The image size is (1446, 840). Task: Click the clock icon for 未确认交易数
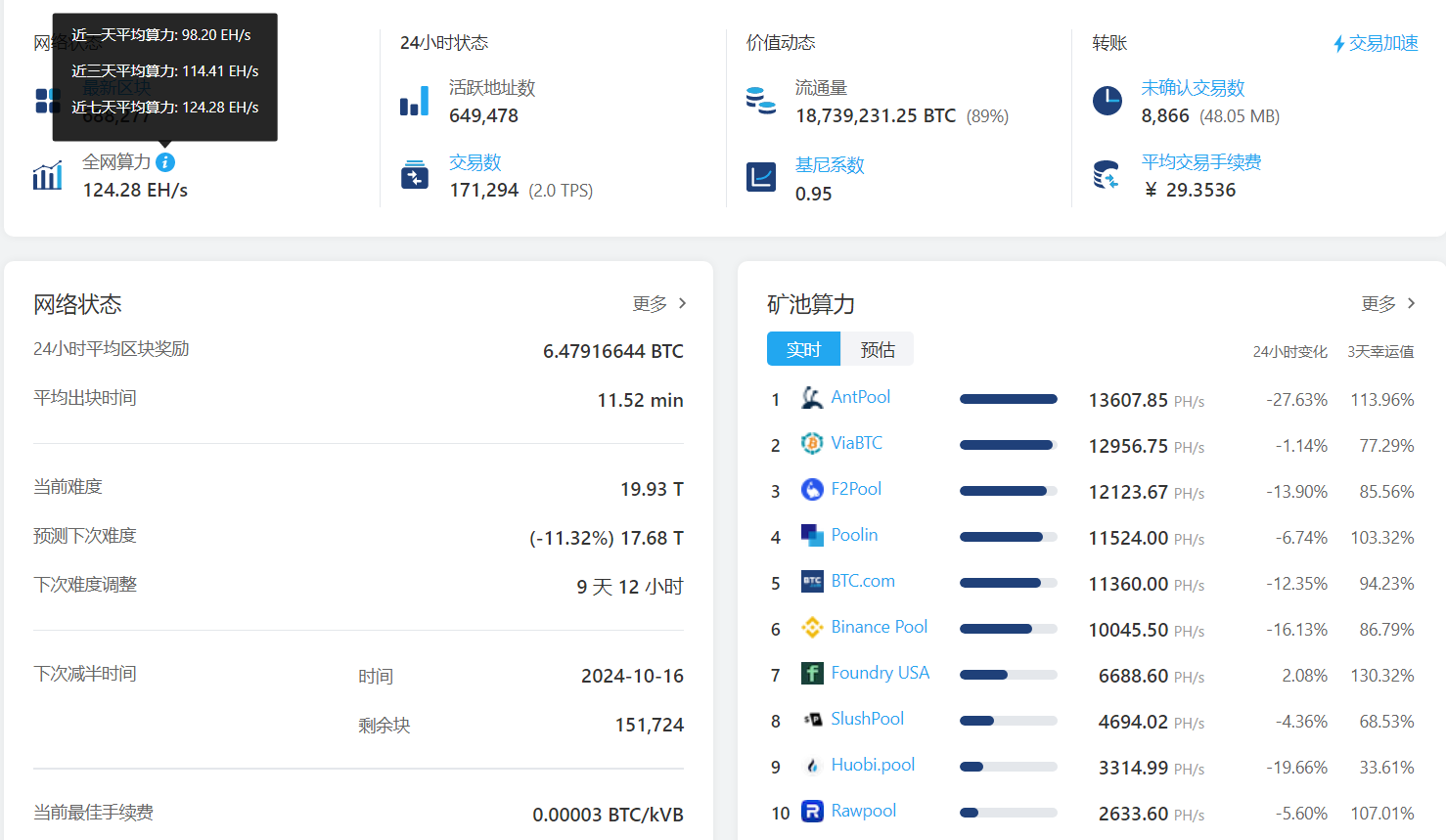(x=1107, y=101)
